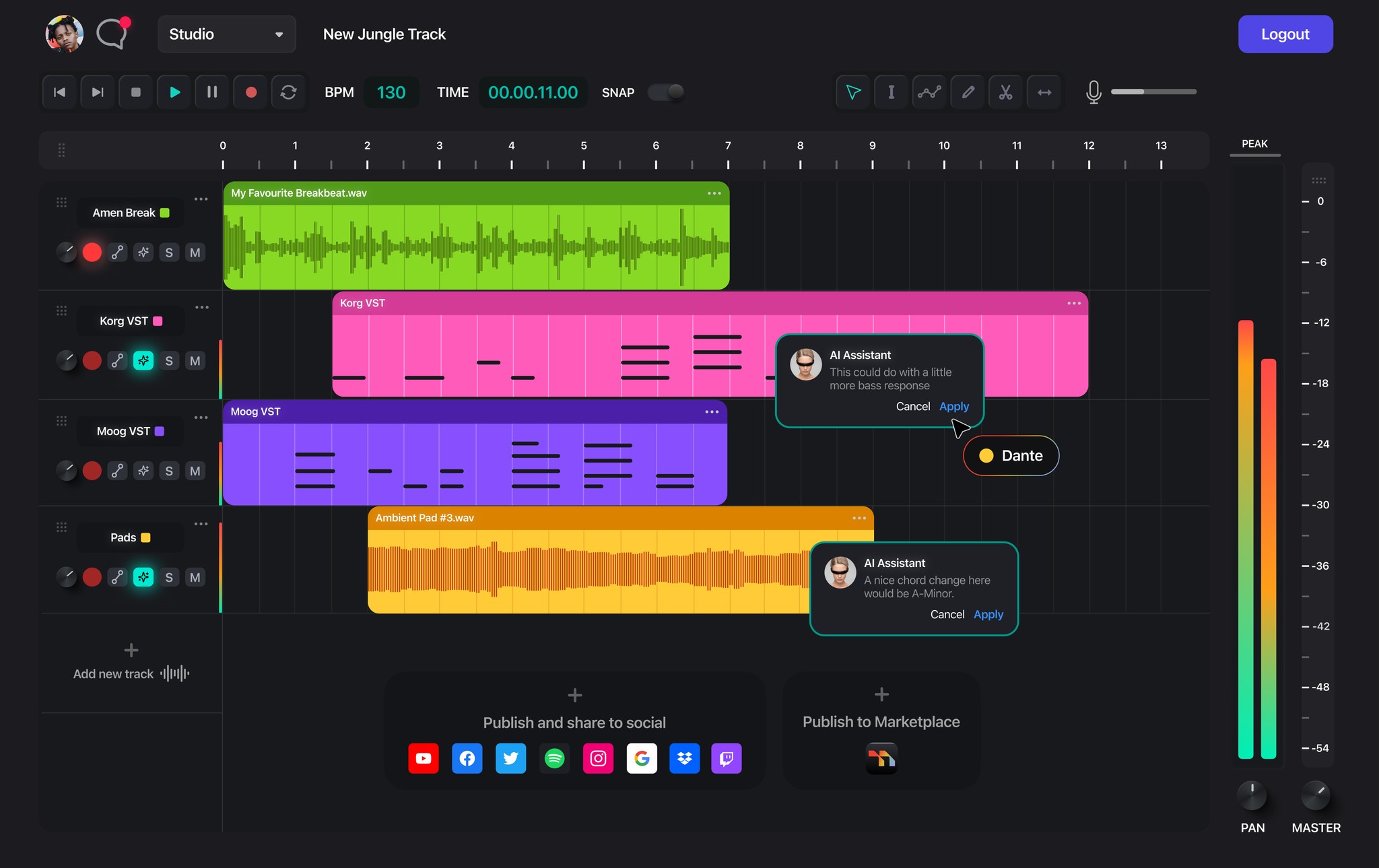1379x868 pixels.
Task: Click the Twitch share icon
Action: pyautogui.click(x=726, y=758)
